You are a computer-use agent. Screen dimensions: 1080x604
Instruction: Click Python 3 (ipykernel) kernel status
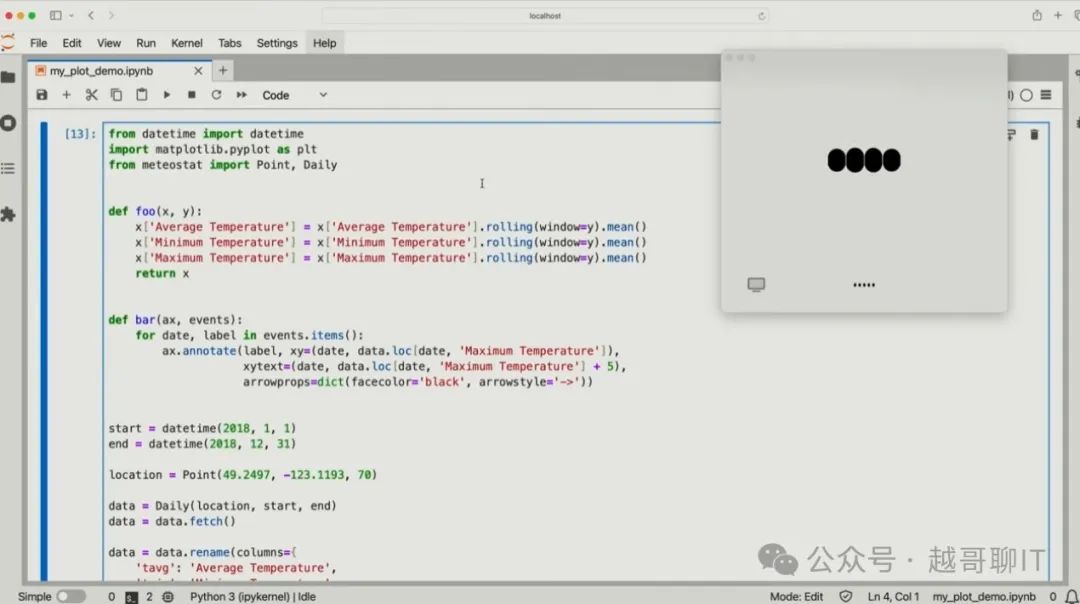pos(253,596)
